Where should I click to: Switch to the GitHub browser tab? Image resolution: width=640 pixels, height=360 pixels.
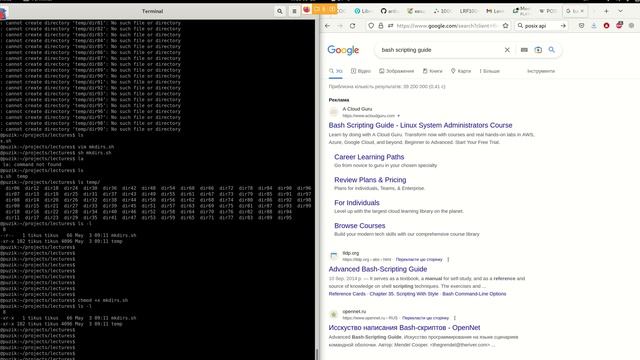tap(389, 11)
